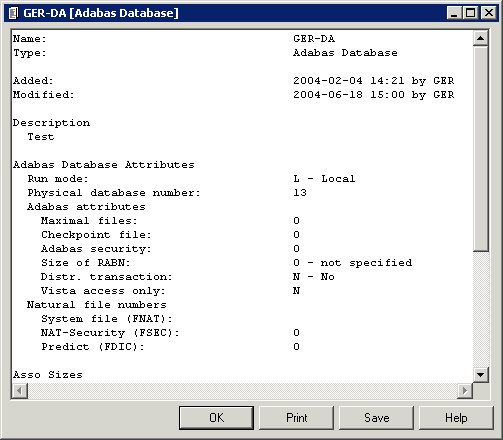Click the vertical scrollbar up arrow
Image resolution: width=503 pixels, height=440 pixels.
tap(480, 38)
